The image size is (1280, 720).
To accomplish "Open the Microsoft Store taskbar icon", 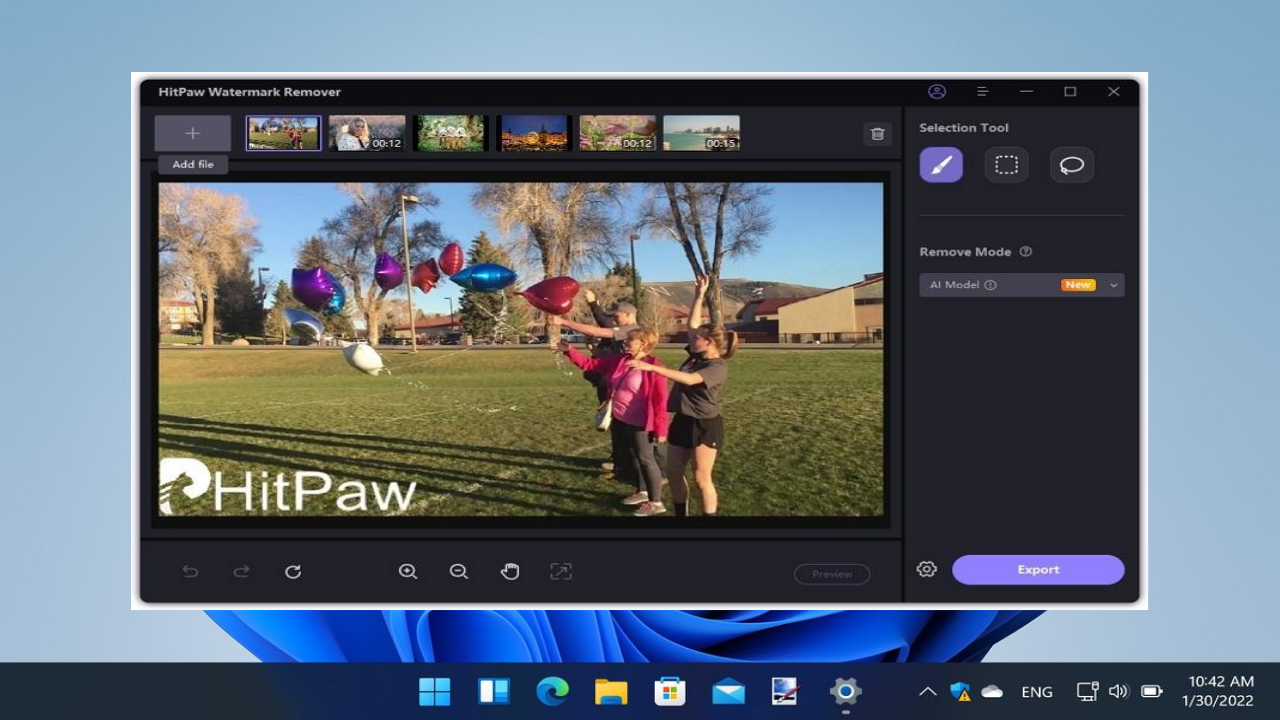I will click(x=670, y=691).
